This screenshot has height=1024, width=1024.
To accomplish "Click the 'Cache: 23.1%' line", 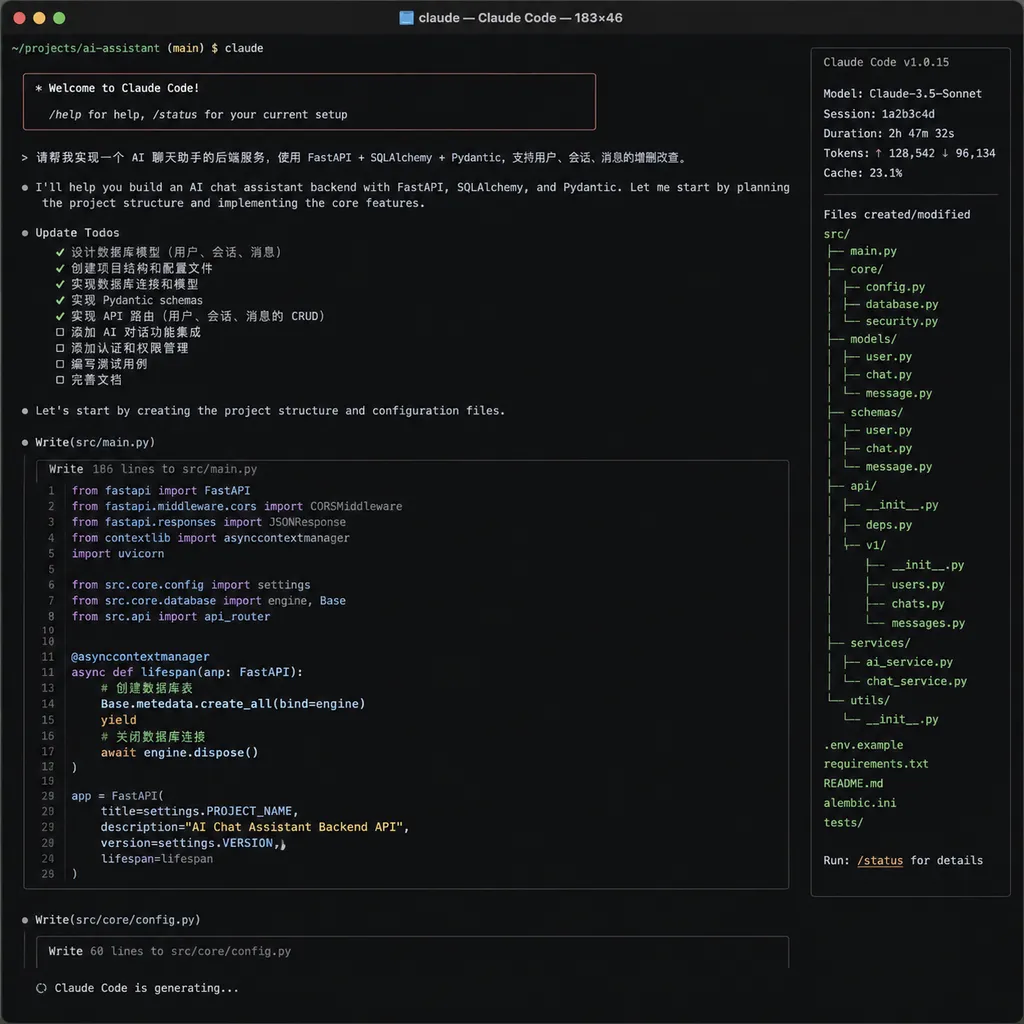I will point(862,173).
